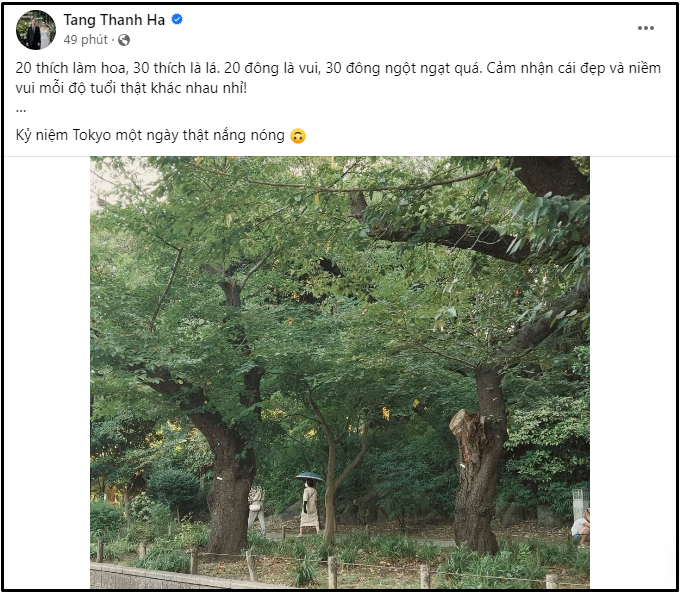Click the person at the photo's right edge
The height and width of the screenshot is (592, 680).
(x=580, y=527)
